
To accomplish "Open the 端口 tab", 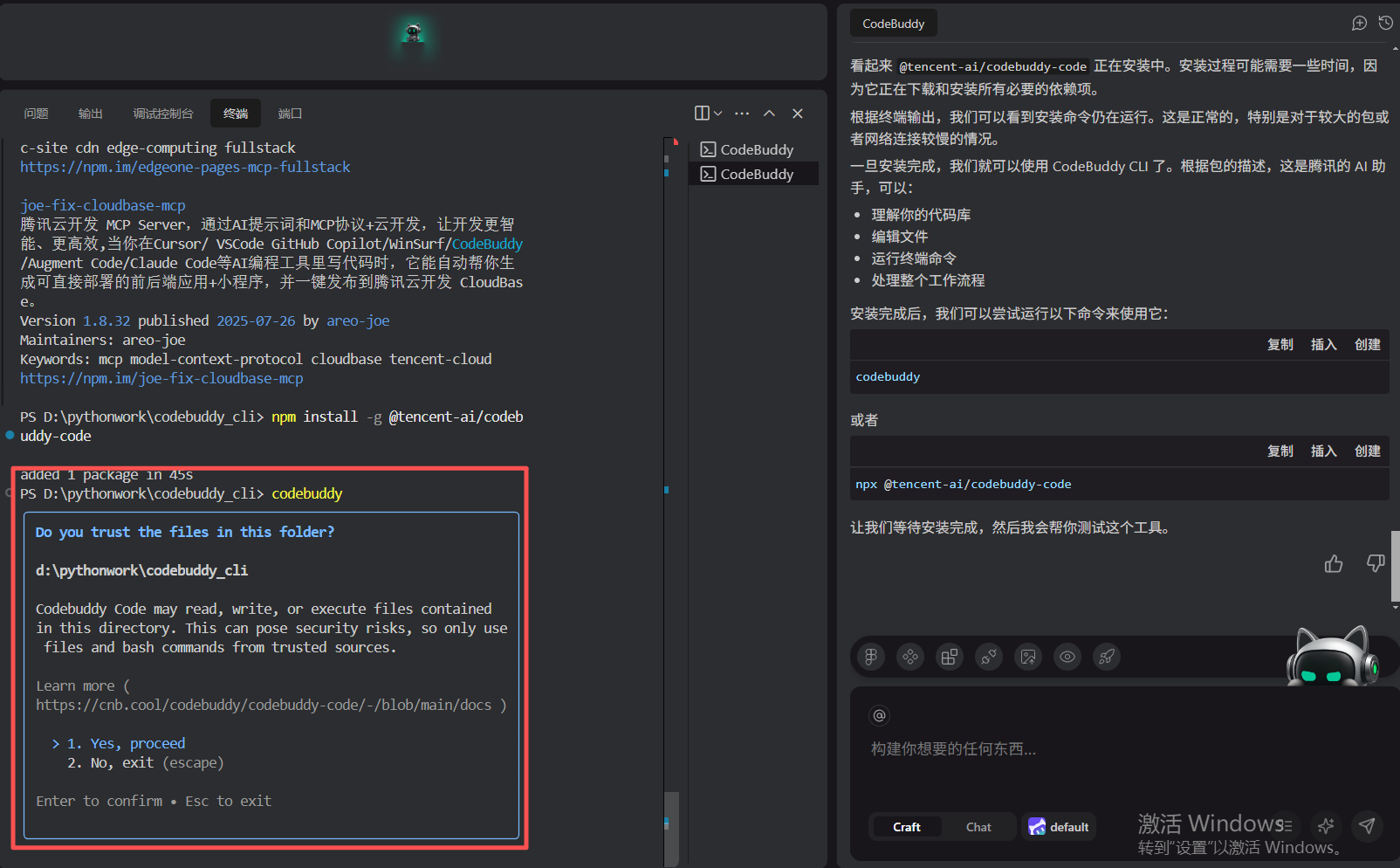I will pyautogui.click(x=290, y=114).
